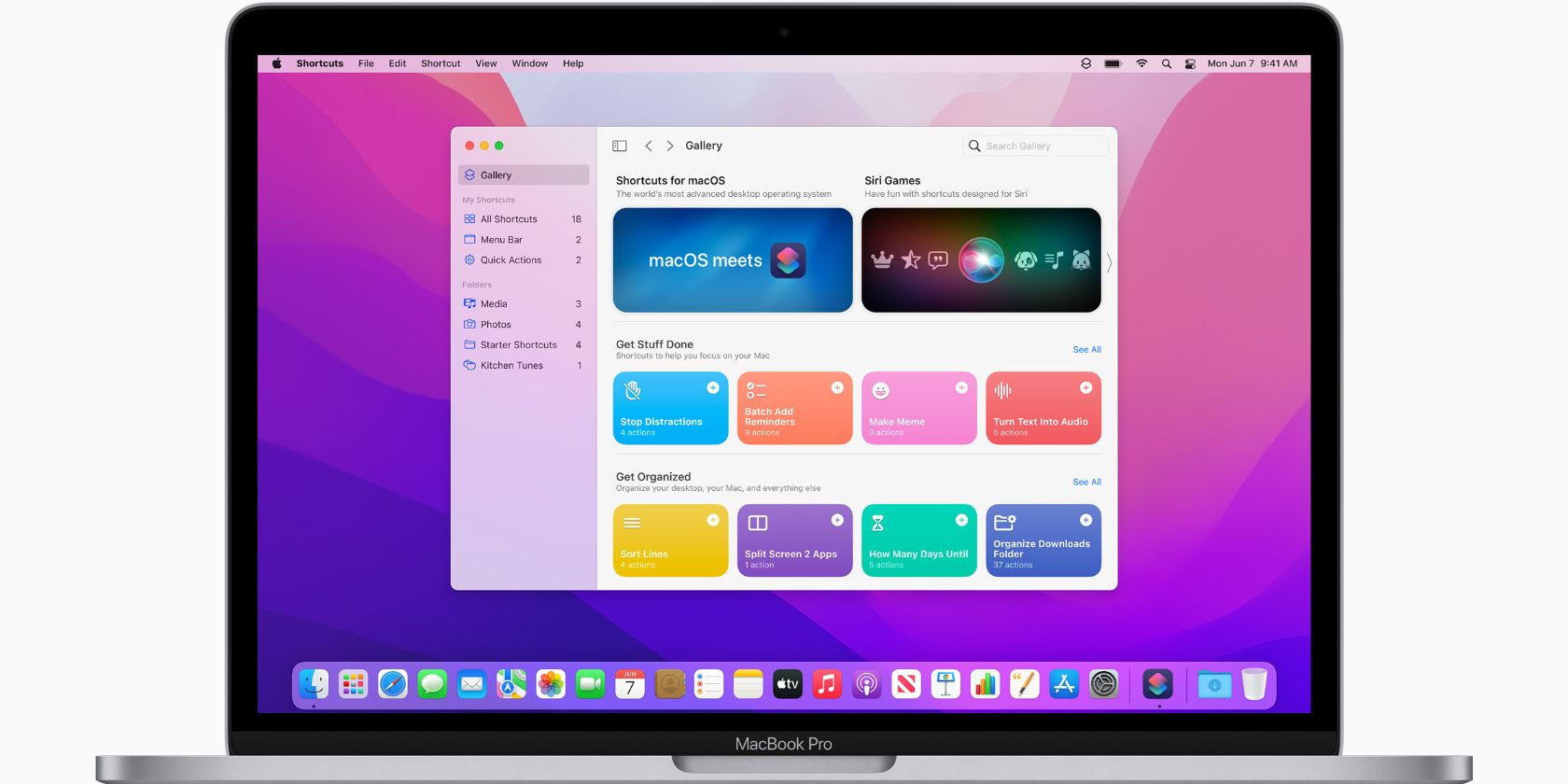Open the Window menu
Image resolution: width=1568 pixels, height=784 pixels.
click(x=530, y=63)
